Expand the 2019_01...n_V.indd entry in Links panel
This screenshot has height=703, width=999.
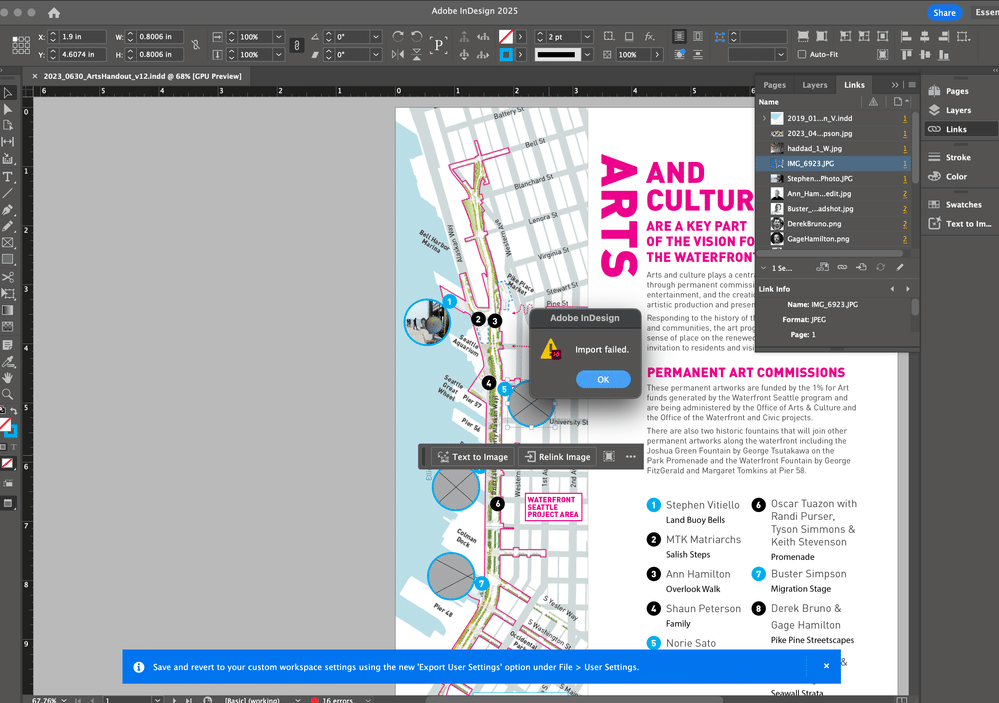[x=763, y=118]
